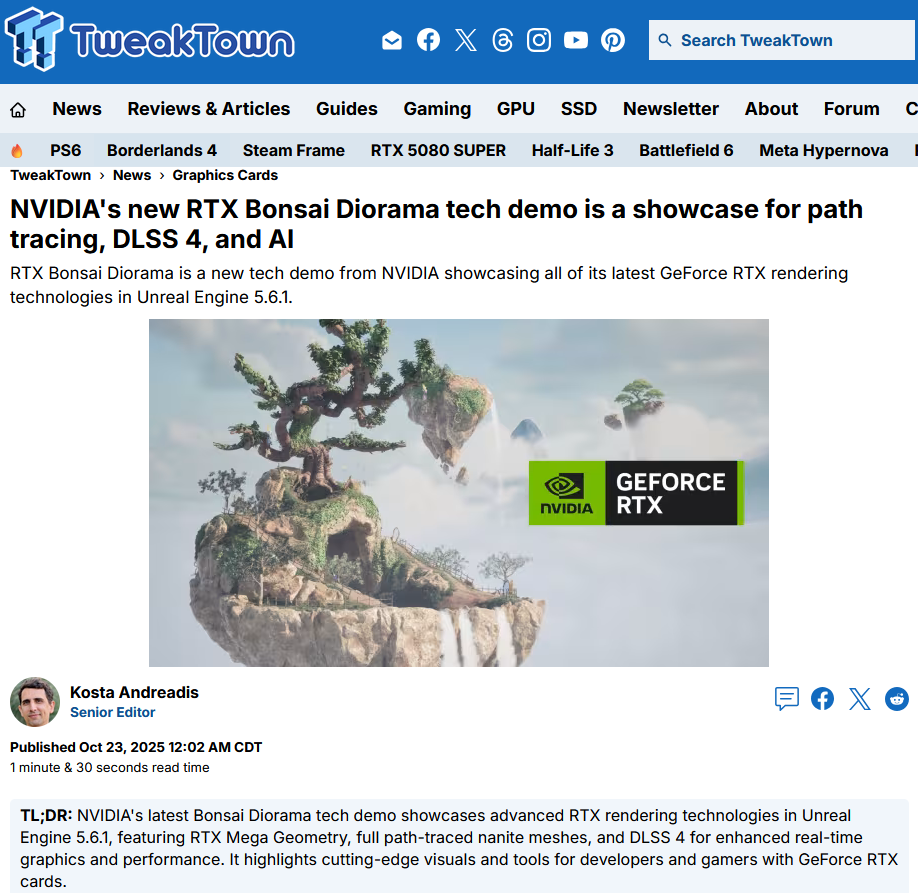
Task: Click the Senior Editor label
Action: (112, 712)
